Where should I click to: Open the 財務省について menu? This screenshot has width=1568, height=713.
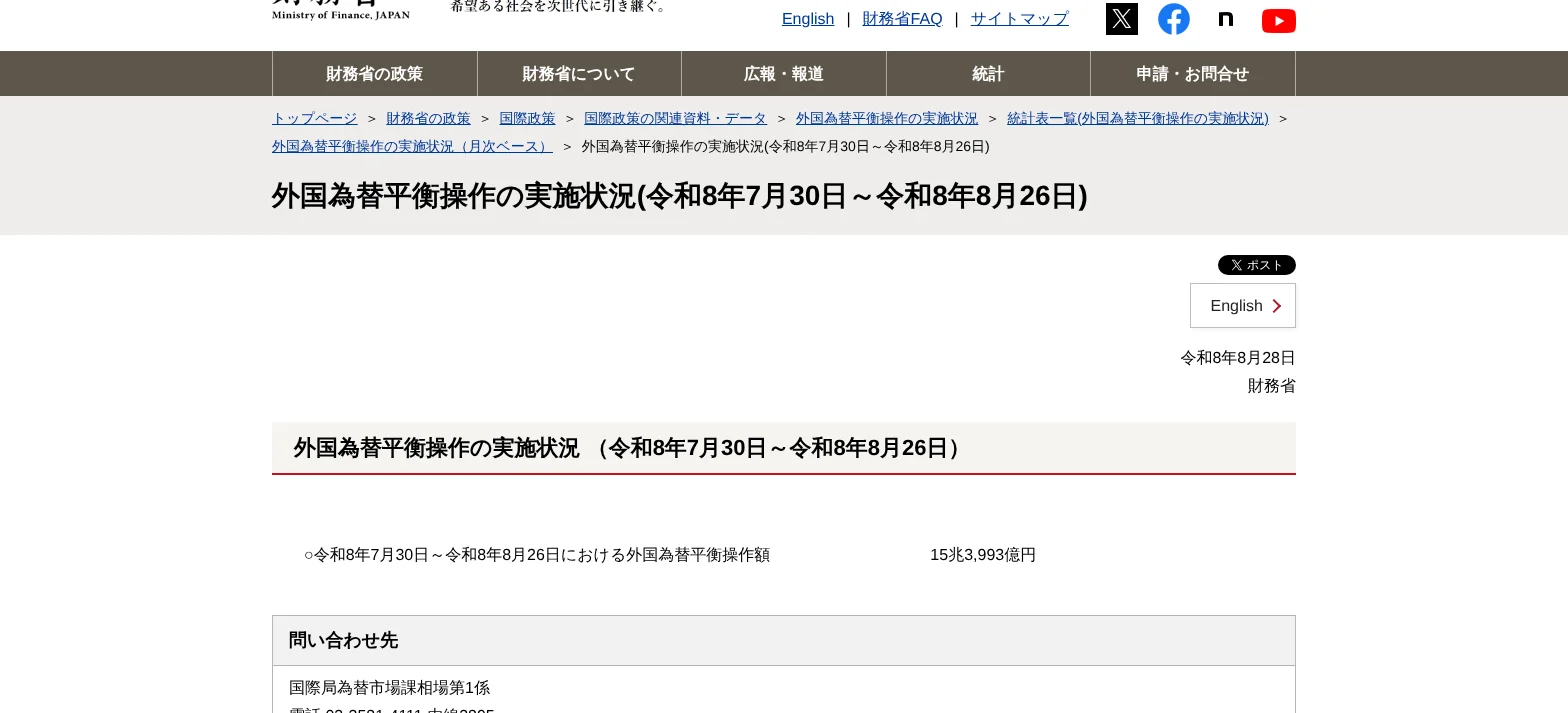click(579, 74)
